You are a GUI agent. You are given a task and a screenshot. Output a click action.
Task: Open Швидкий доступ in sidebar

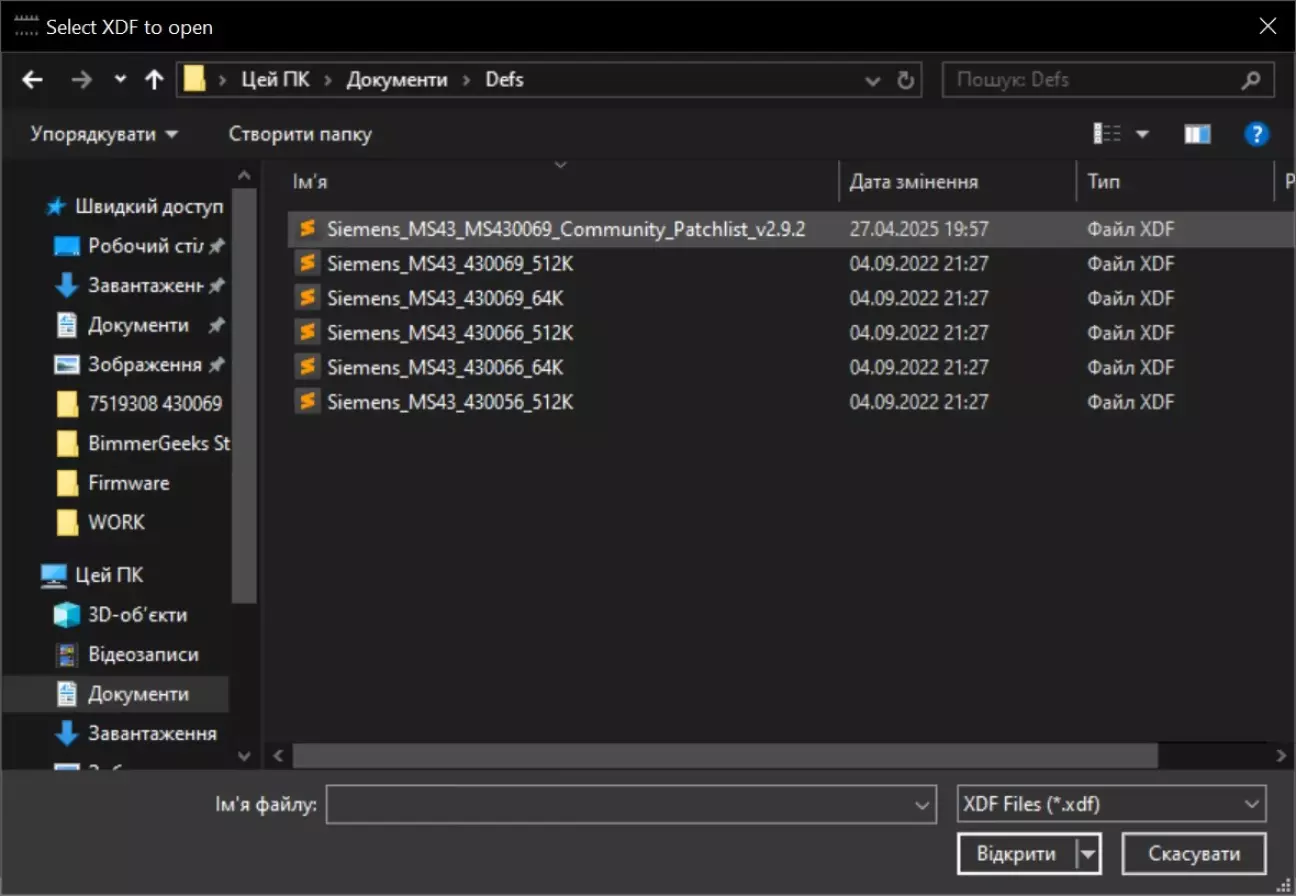click(x=137, y=207)
